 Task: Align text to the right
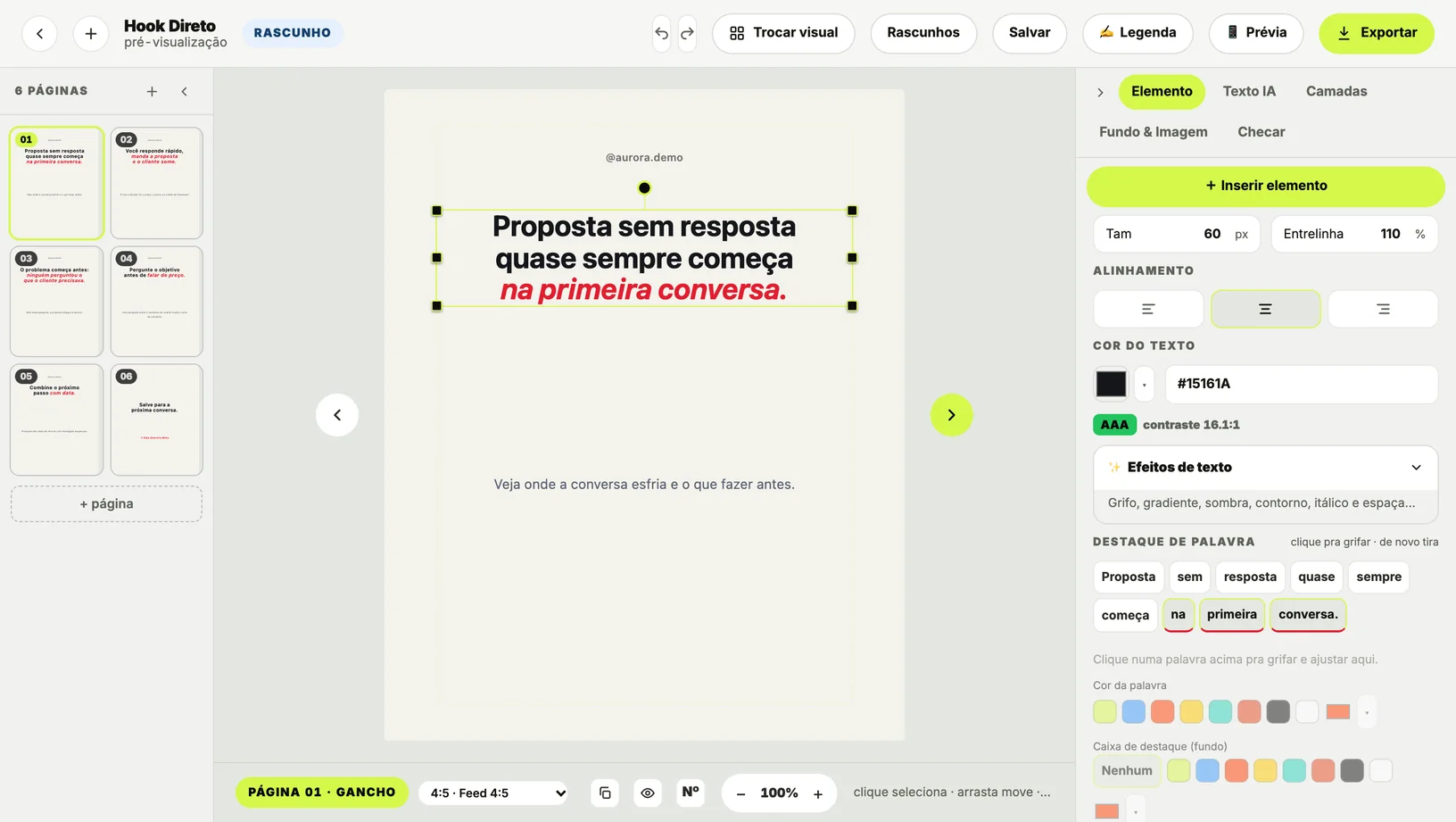(x=1383, y=309)
